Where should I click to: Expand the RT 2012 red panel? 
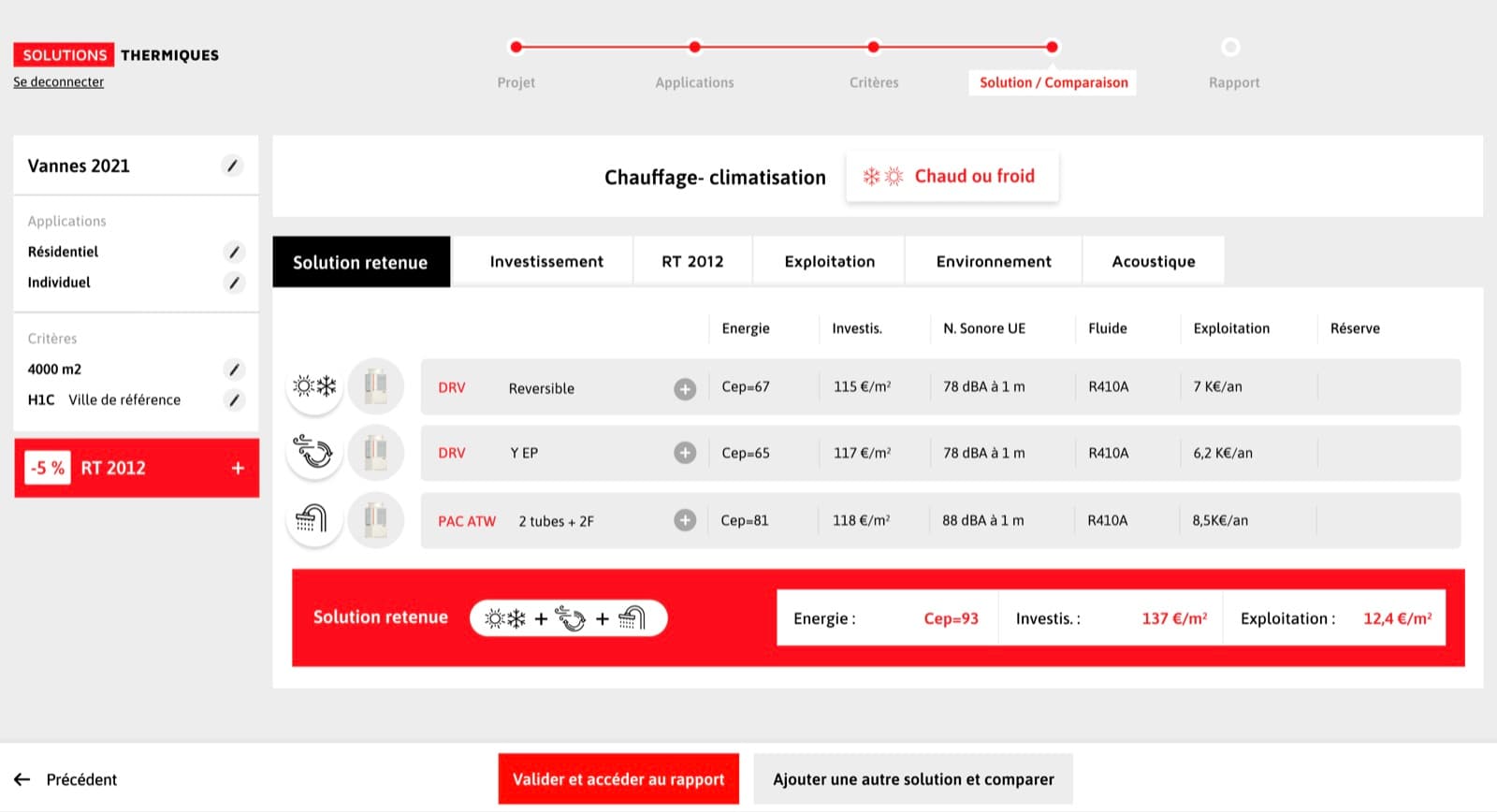(238, 468)
